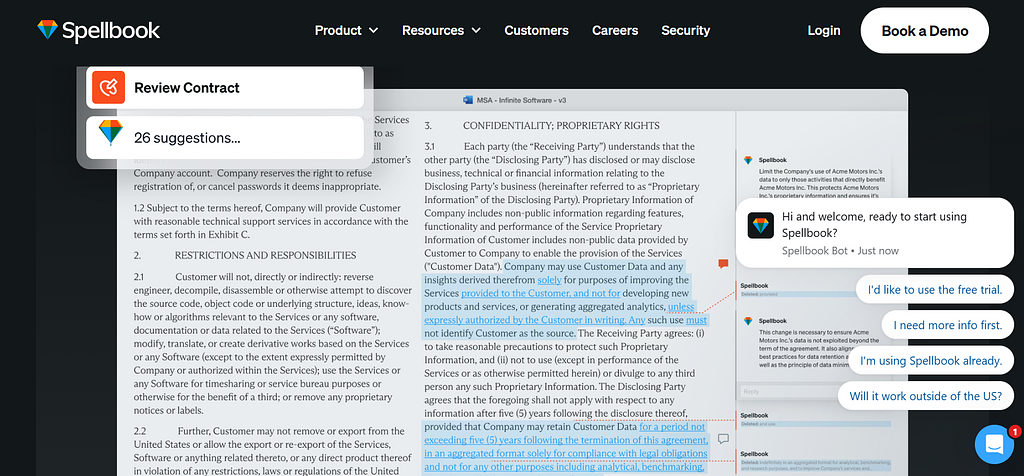Click the gem icon beside 26 suggestions
1024x476 pixels.
point(110,132)
